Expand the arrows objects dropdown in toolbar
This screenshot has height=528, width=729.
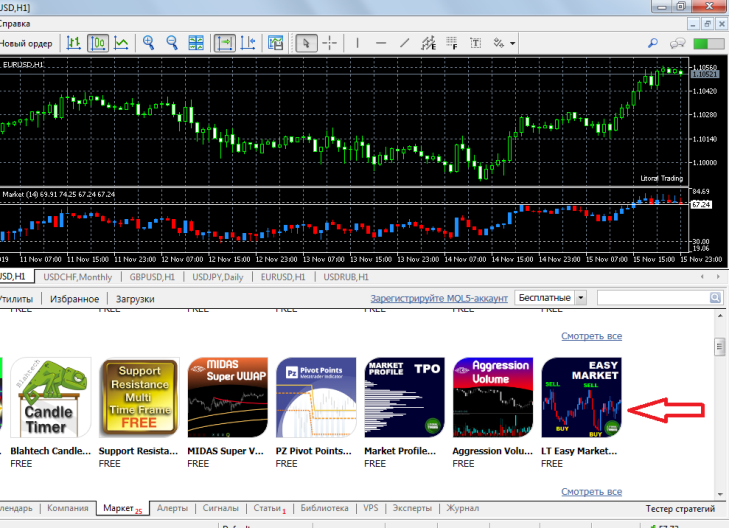[x=513, y=43]
